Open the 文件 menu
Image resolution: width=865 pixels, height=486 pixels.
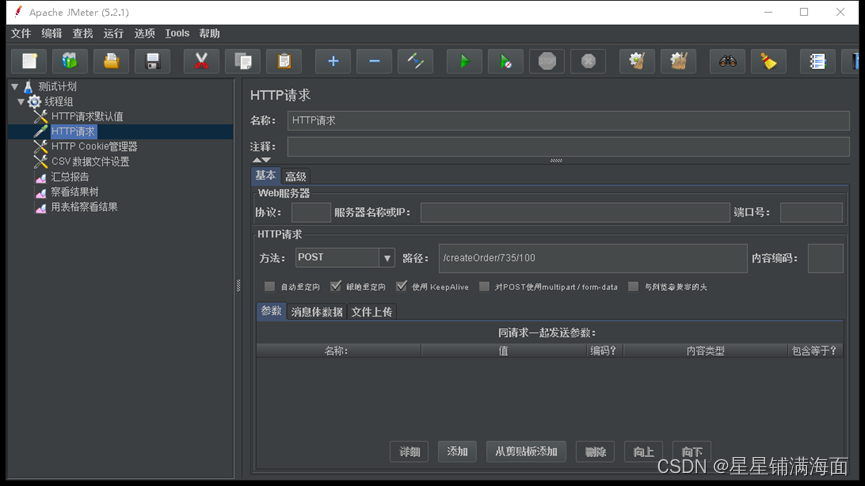[x=21, y=34]
